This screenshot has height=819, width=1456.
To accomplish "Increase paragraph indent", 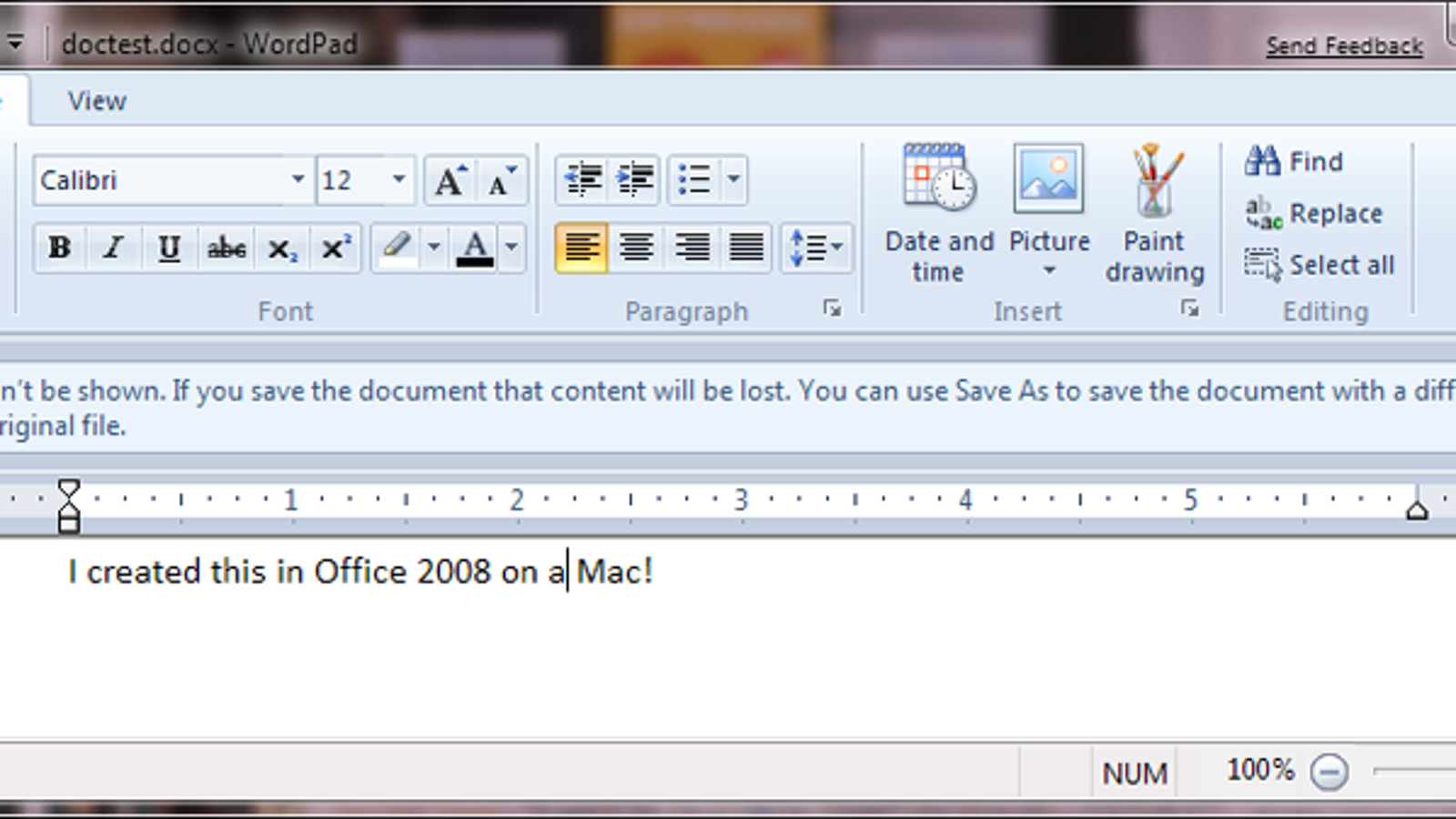I will [x=635, y=179].
